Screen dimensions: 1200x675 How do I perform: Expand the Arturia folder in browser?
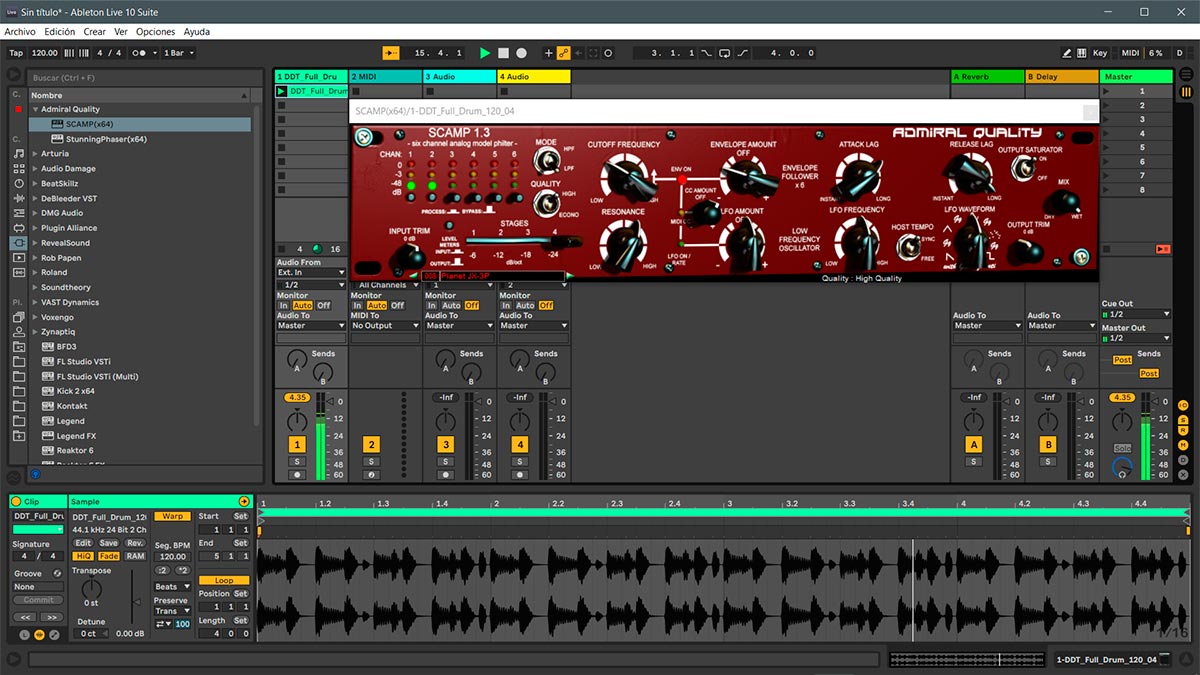(x=36, y=154)
